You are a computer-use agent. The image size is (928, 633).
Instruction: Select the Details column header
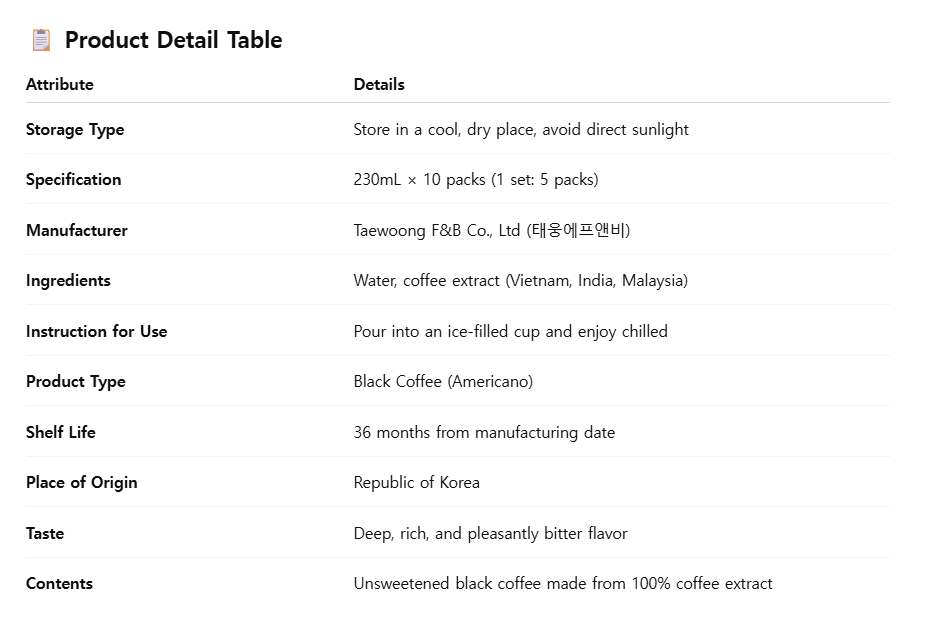[379, 84]
